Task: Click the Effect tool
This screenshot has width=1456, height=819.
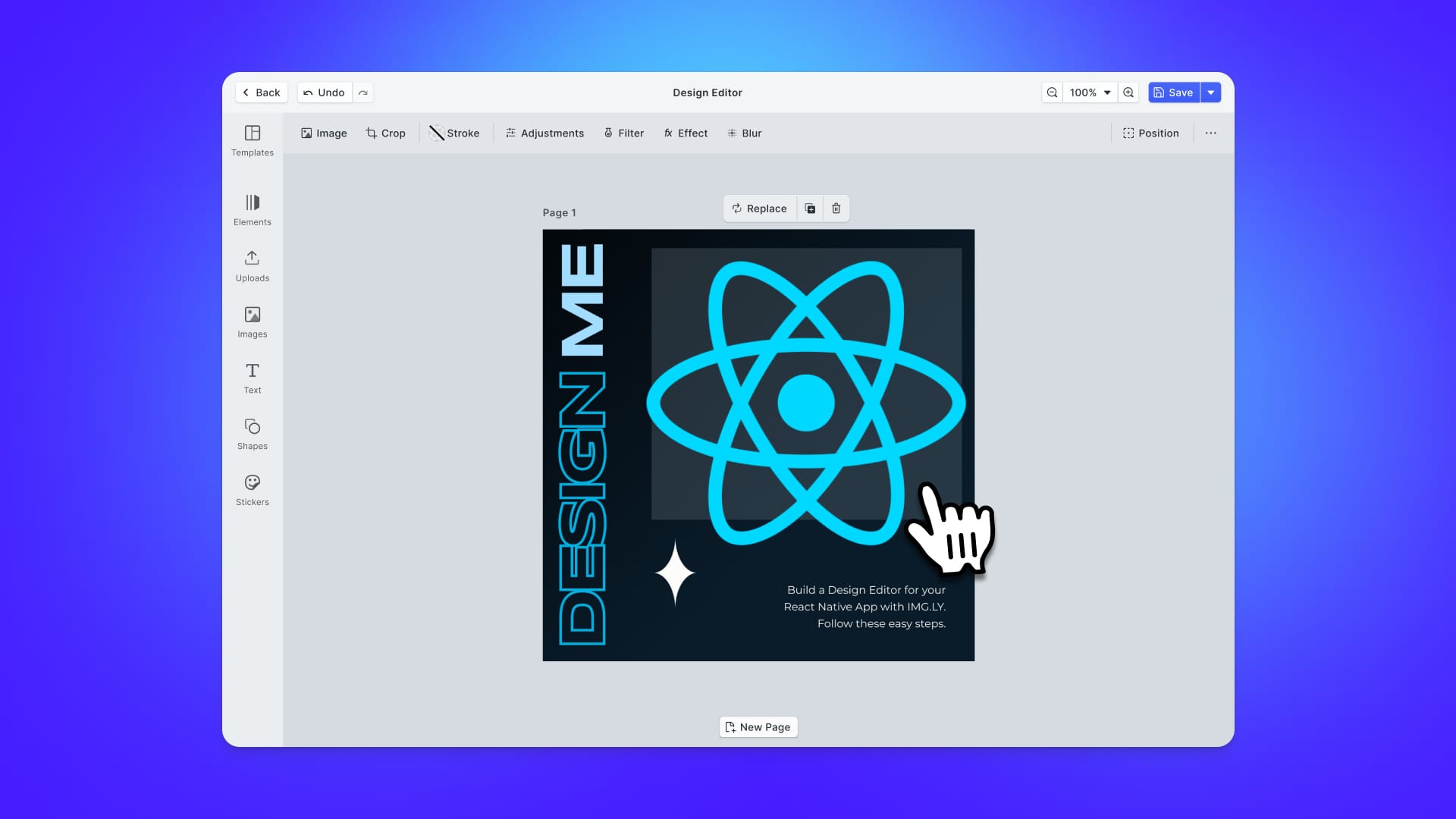Action: pyautogui.click(x=685, y=133)
